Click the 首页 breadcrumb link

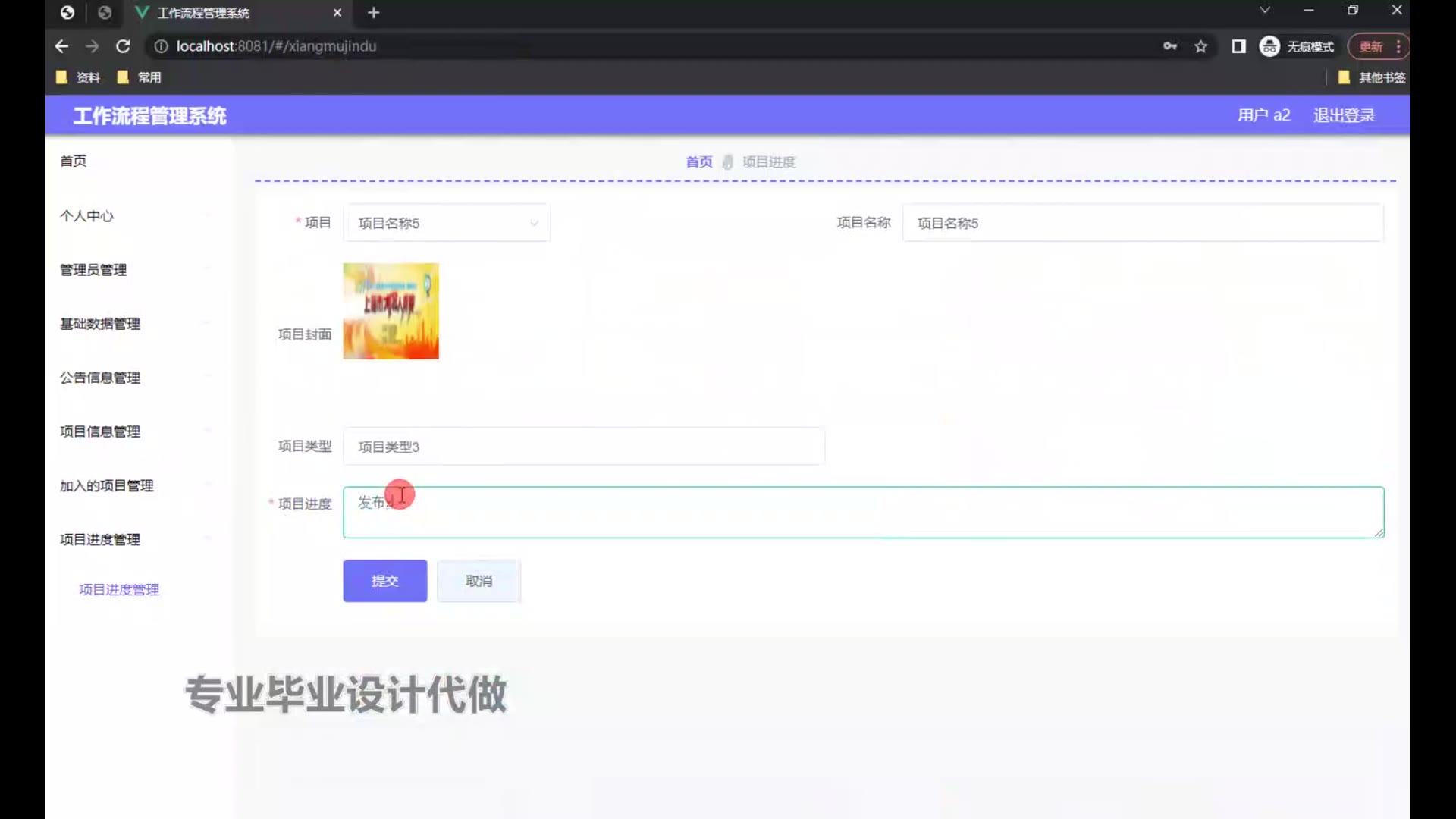coord(698,162)
